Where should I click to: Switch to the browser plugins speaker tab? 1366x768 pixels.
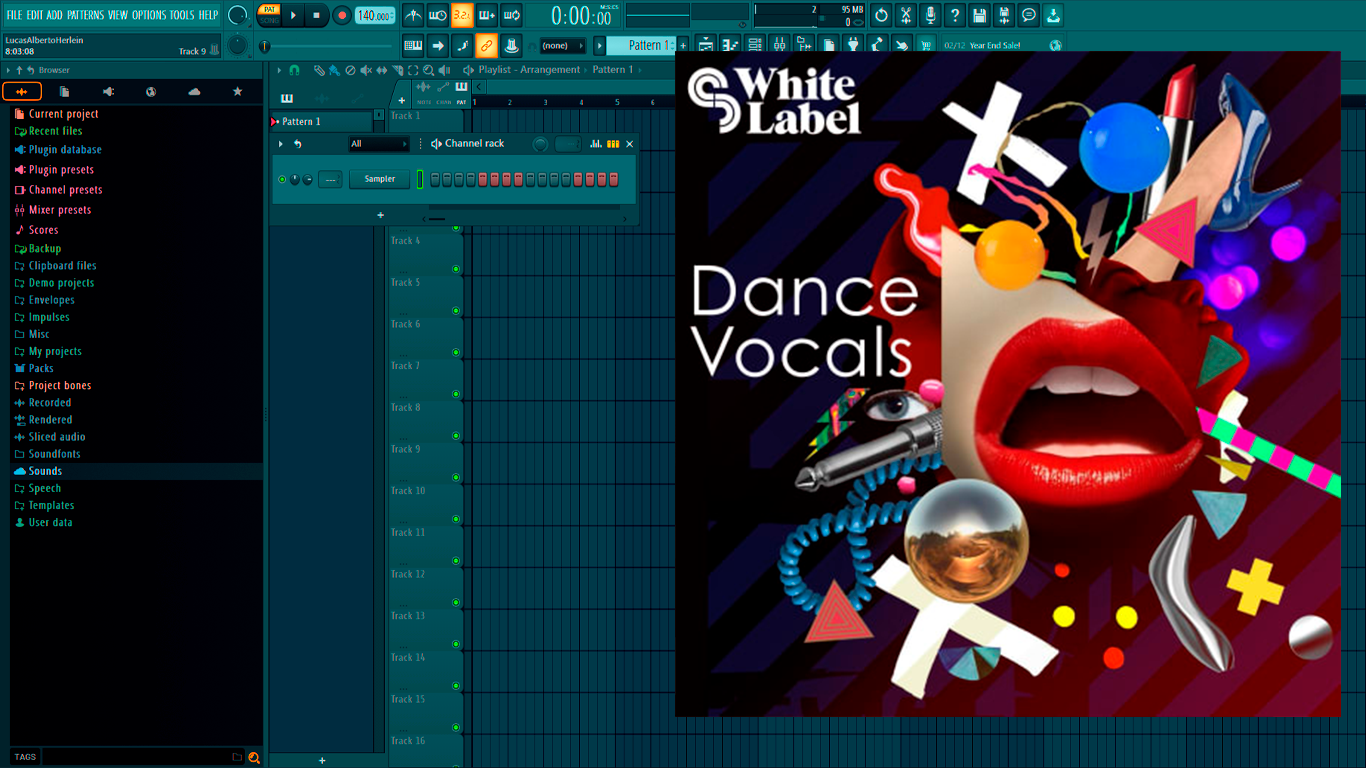(x=108, y=92)
